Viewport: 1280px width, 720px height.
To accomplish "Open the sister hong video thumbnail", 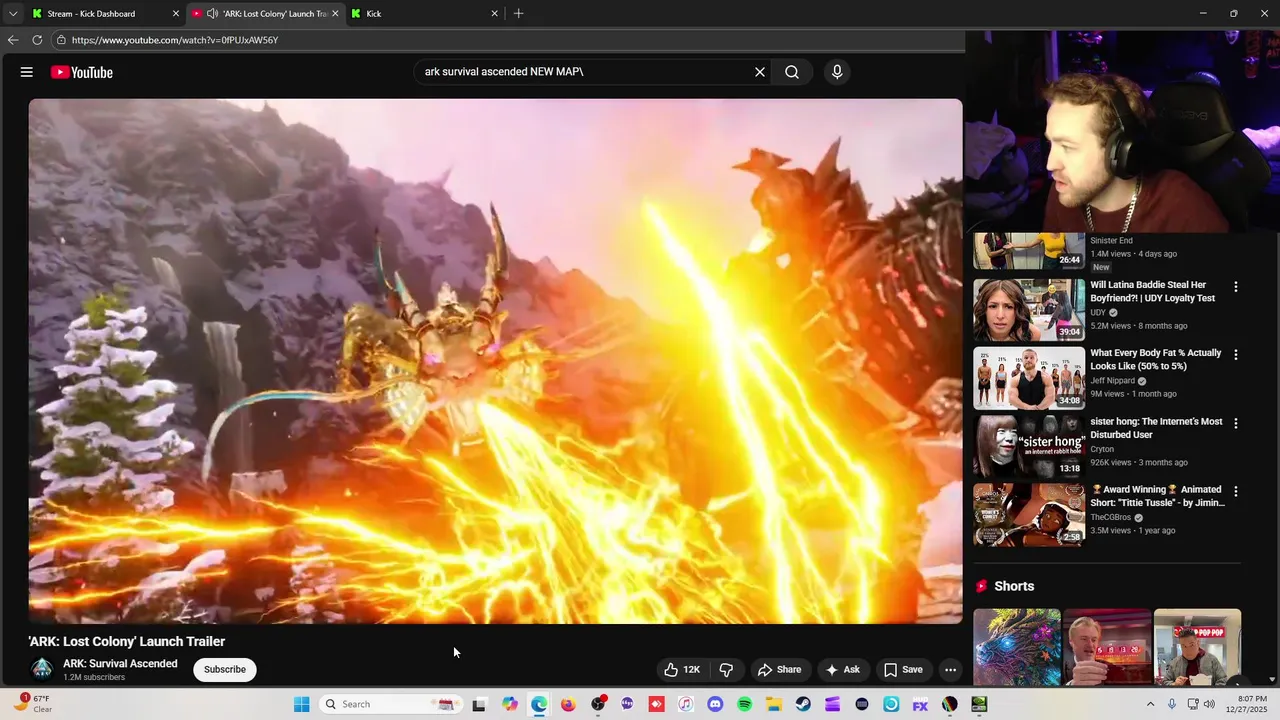I will [1029, 446].
